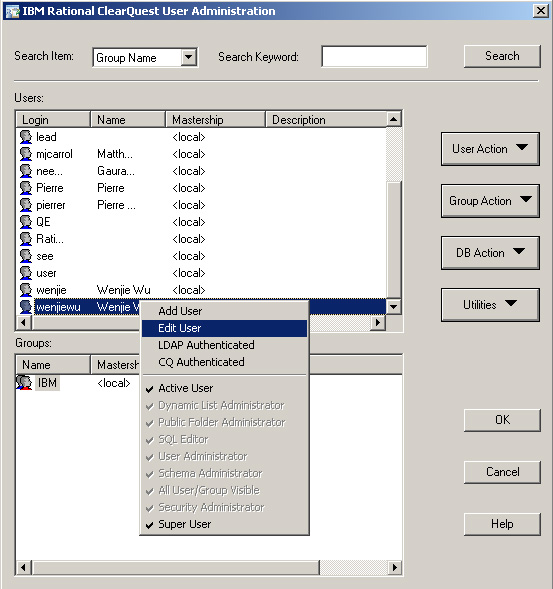Screen dimensions: 553x589
Task: Confirm with the OK button
Action: pyautogui.click(x=502, y=420)
